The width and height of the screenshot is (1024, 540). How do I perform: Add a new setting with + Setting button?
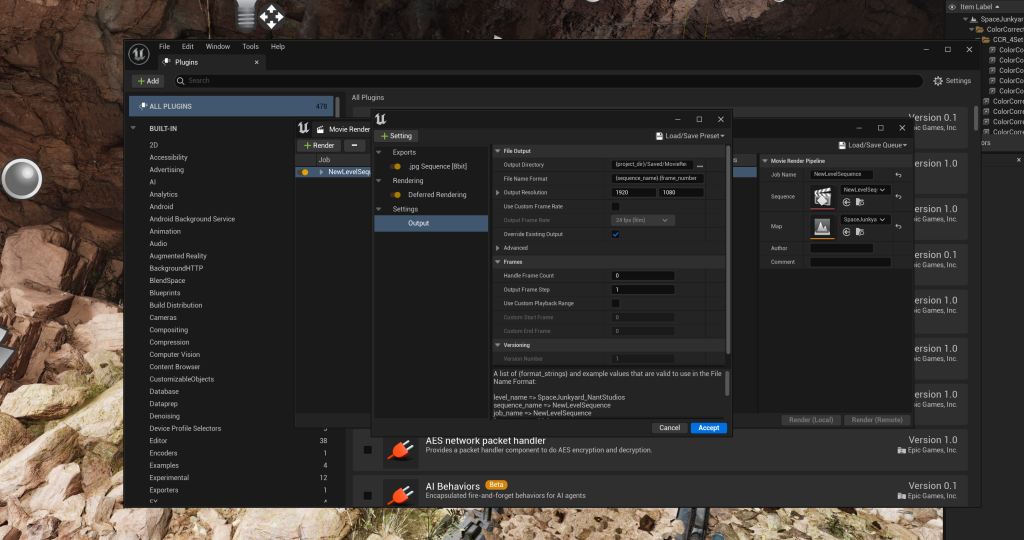click(x=396, y=136)
